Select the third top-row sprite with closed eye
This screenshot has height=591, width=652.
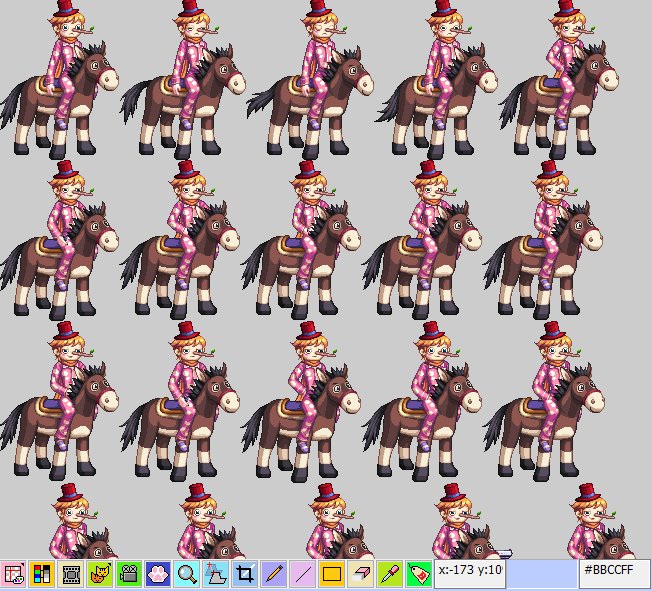[x=310, y=79]
